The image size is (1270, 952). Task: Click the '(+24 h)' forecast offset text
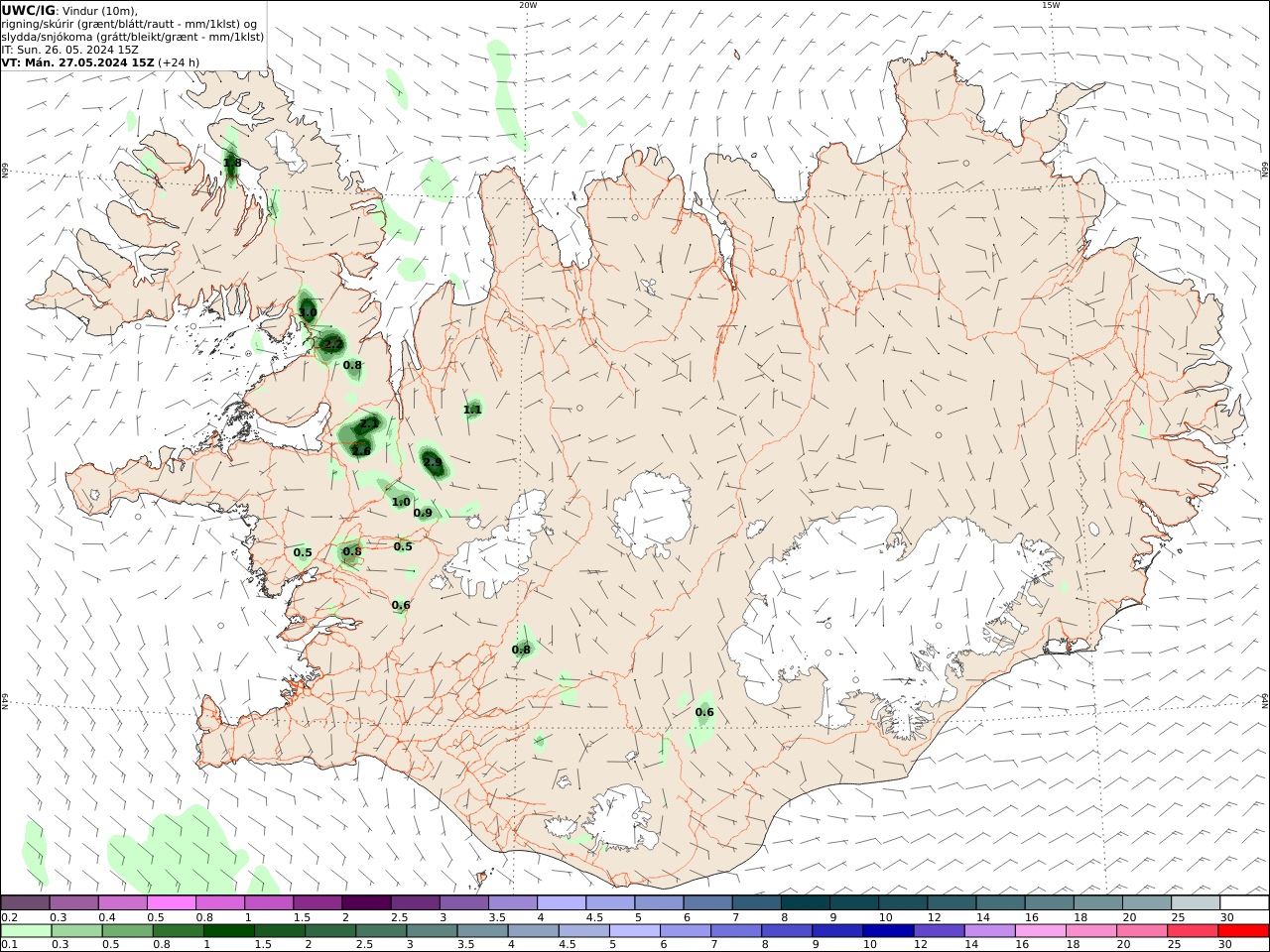[179, 62]
